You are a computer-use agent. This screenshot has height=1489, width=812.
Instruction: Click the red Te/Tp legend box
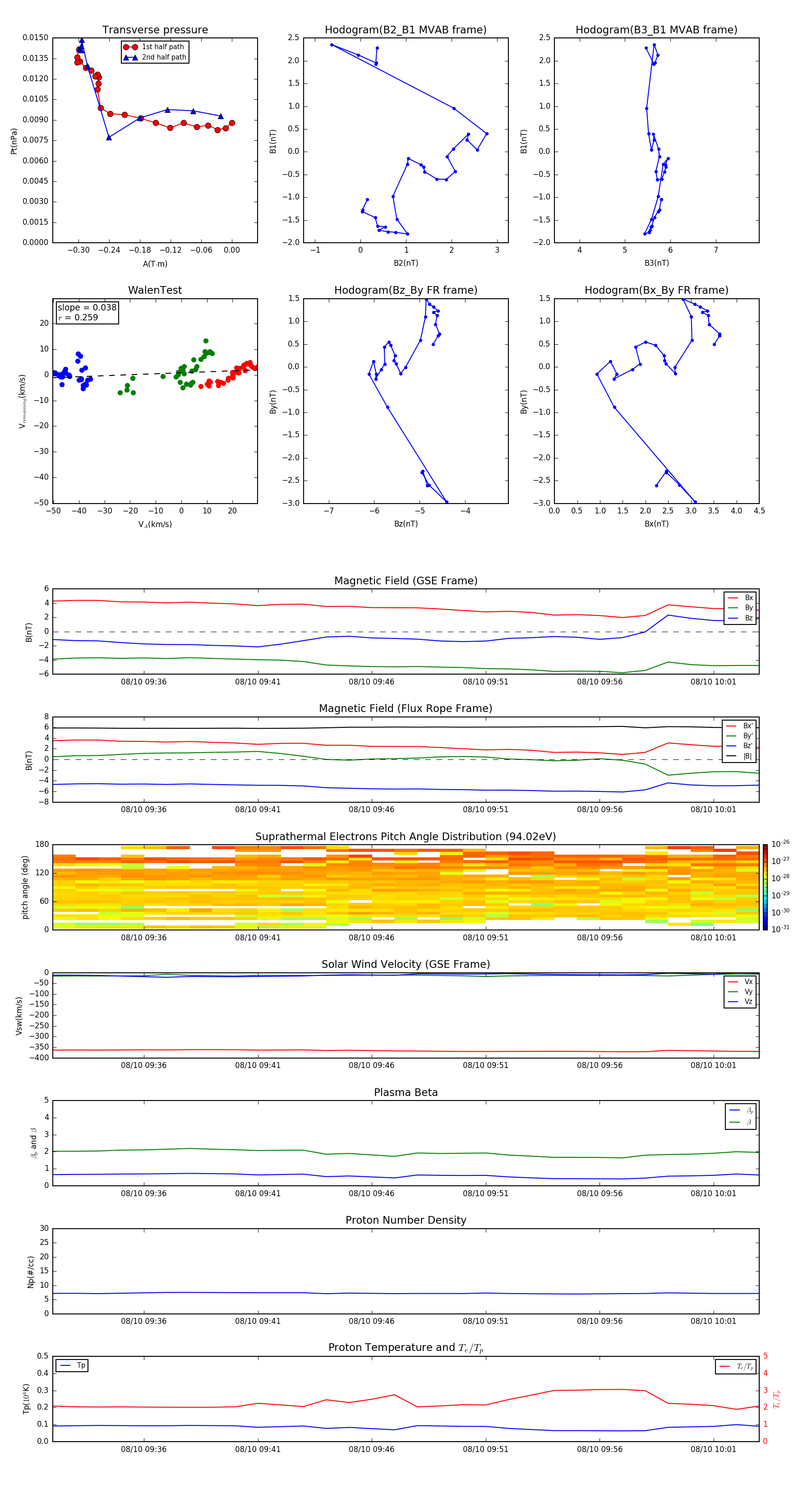coord(736,1366)
